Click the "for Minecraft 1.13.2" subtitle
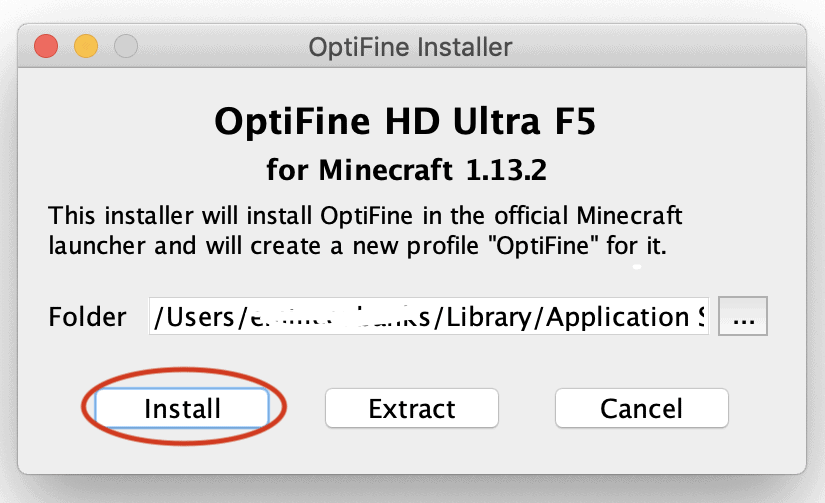This screenshot has height=503, width=825. tap(407, 170)
